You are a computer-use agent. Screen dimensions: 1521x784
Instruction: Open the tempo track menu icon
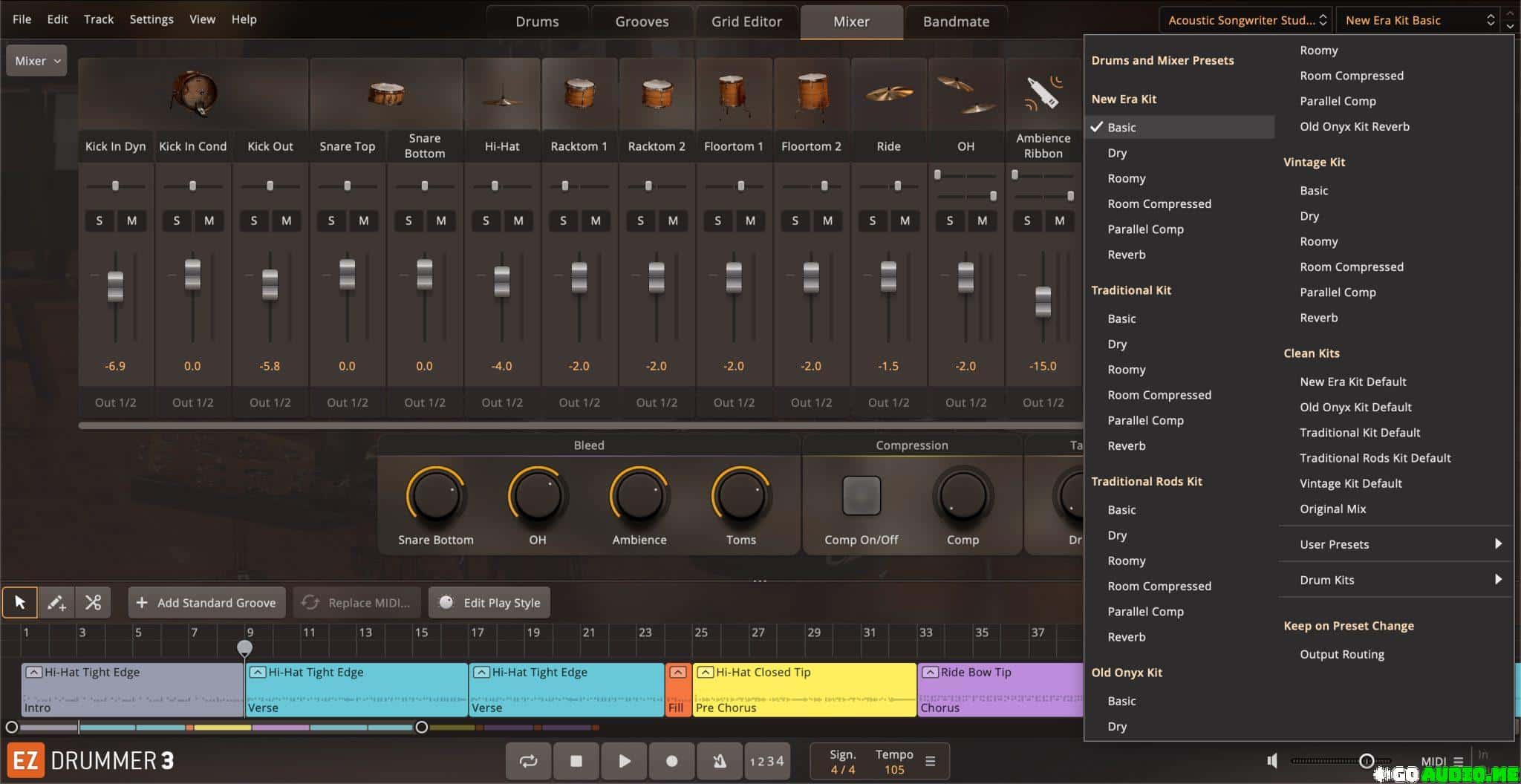pos(930,761)
